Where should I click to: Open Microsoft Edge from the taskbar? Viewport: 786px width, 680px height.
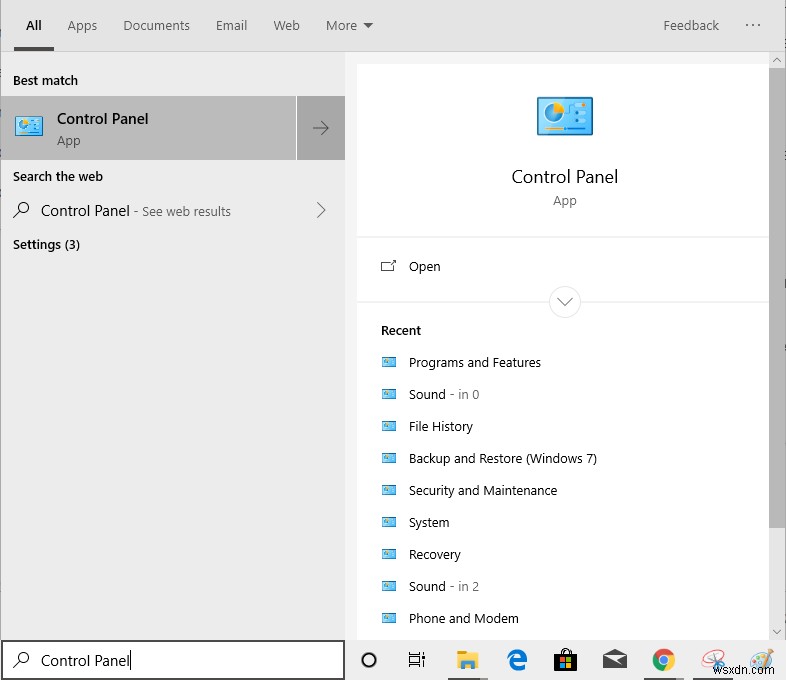pyautogui.click(x=517, y=660)
